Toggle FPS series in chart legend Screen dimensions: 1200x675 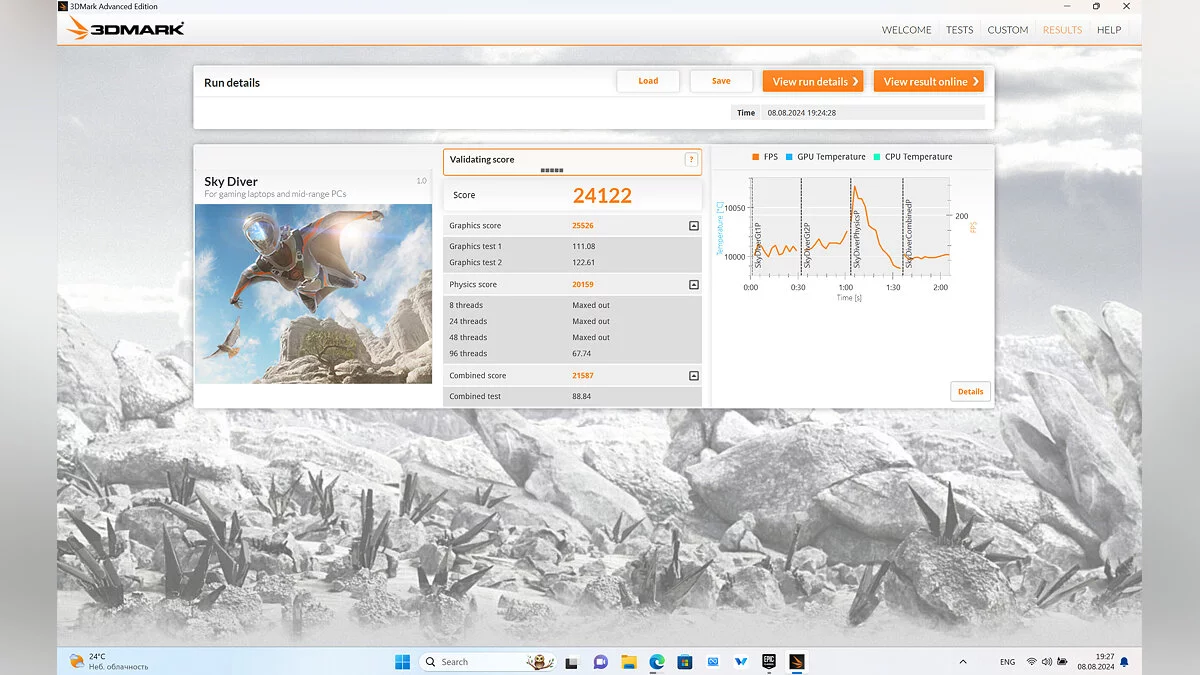pos(764,157)
